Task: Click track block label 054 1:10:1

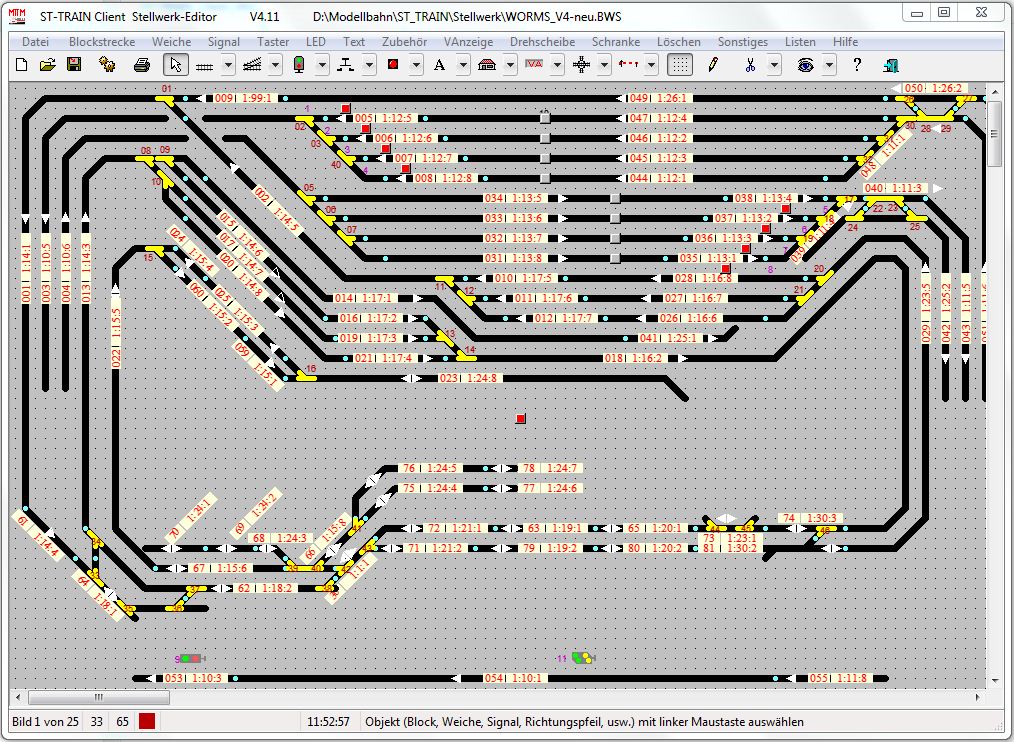Action: point(515,678)
